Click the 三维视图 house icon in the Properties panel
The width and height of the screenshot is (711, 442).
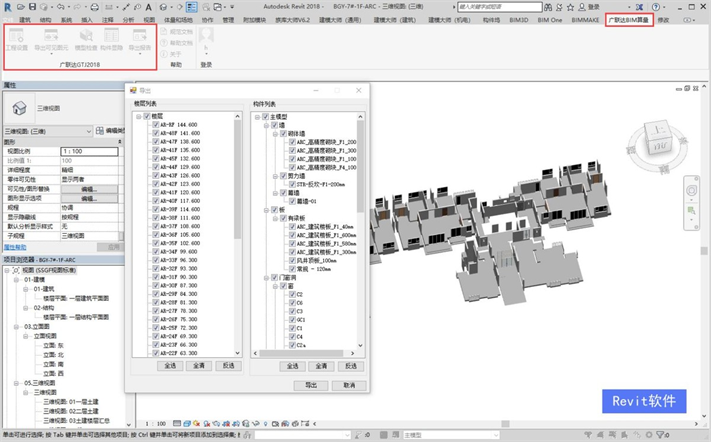click(19, 108)
